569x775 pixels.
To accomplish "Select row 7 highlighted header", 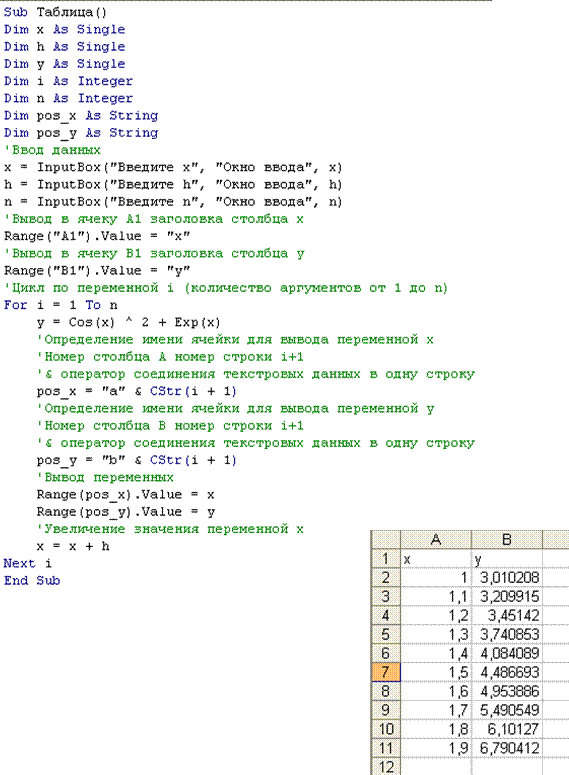I will [386, 672].
